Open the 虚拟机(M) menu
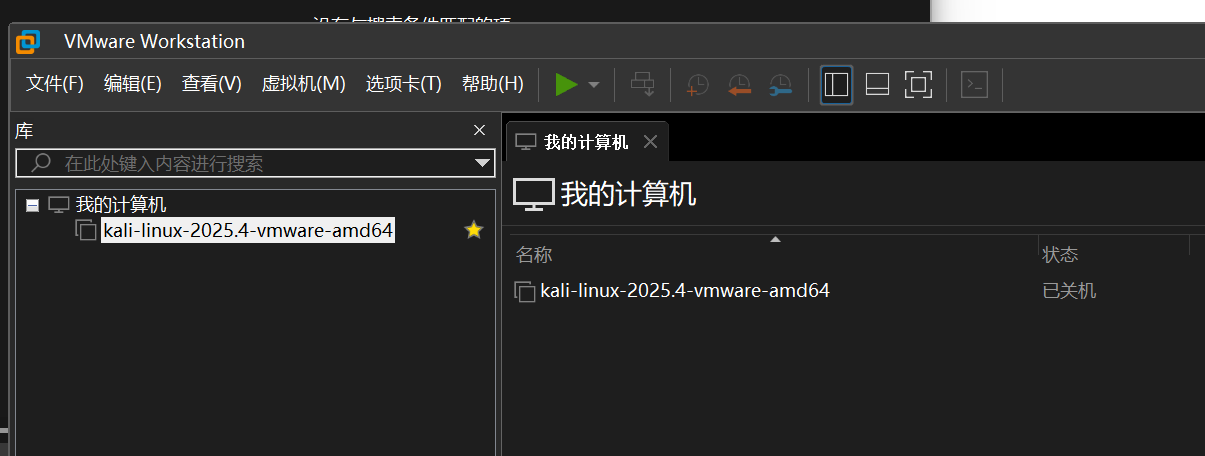The height and width of the screenshot is (456, 1205). (303, 84)
